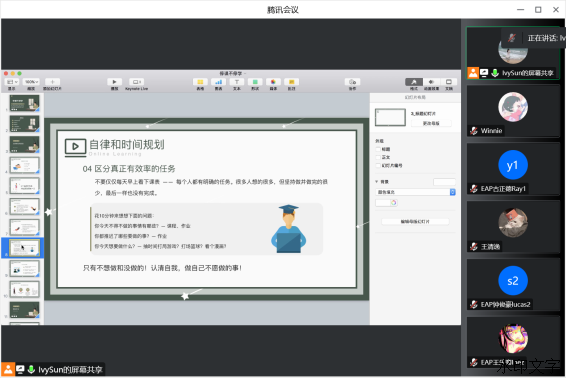Click the heading 04 区分真正有效率的任务
This screenshot has height=378, width=566.
pyautogui.click(x=129, y=169)
